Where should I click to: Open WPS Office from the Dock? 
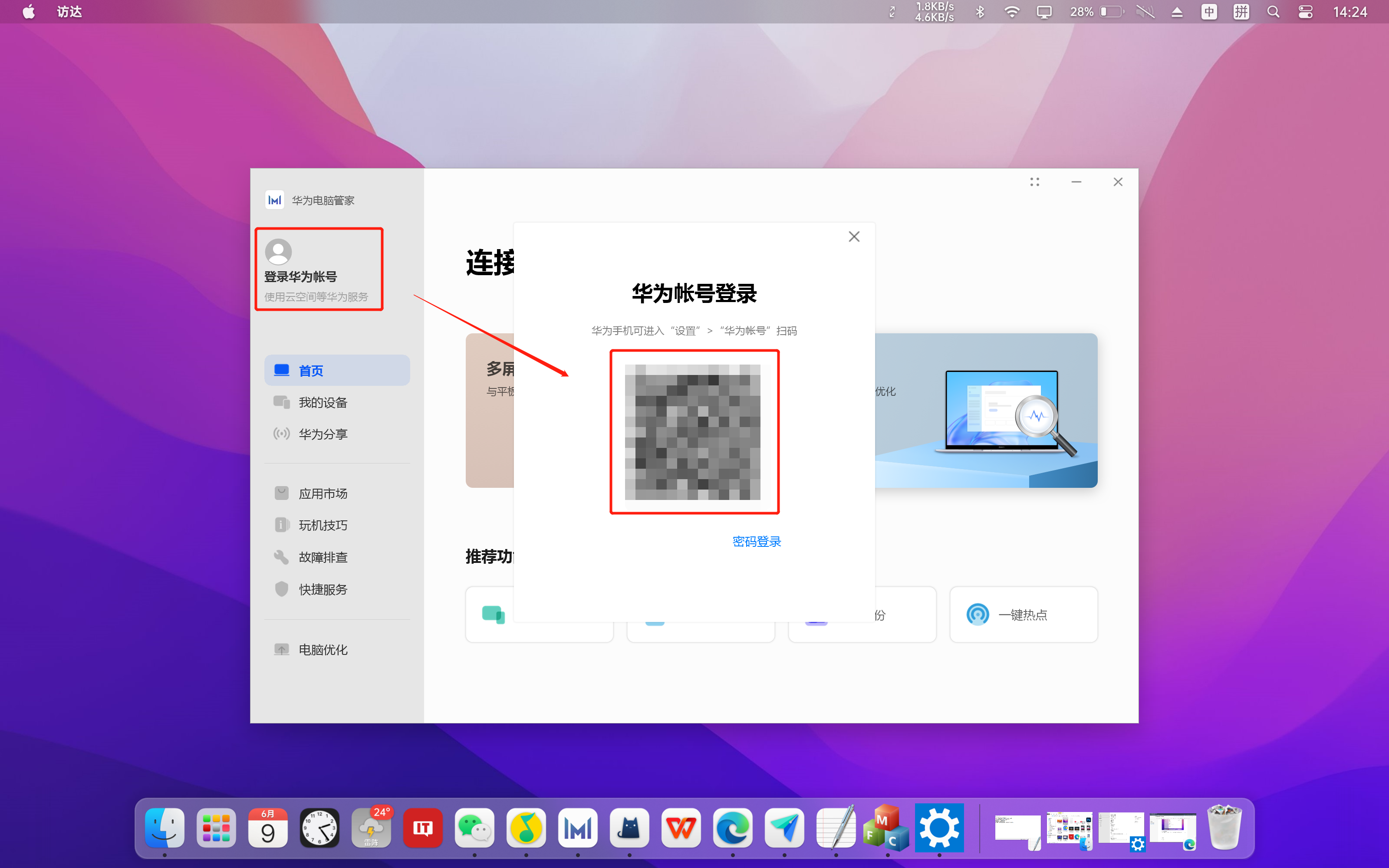[681, 827]
